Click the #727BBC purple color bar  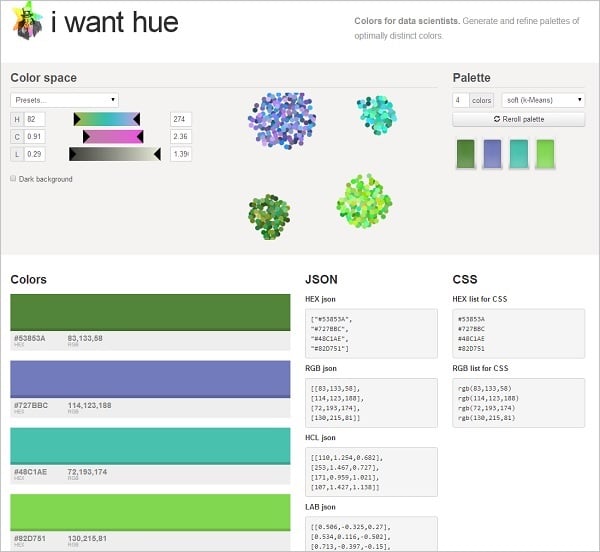coord(150,379)
